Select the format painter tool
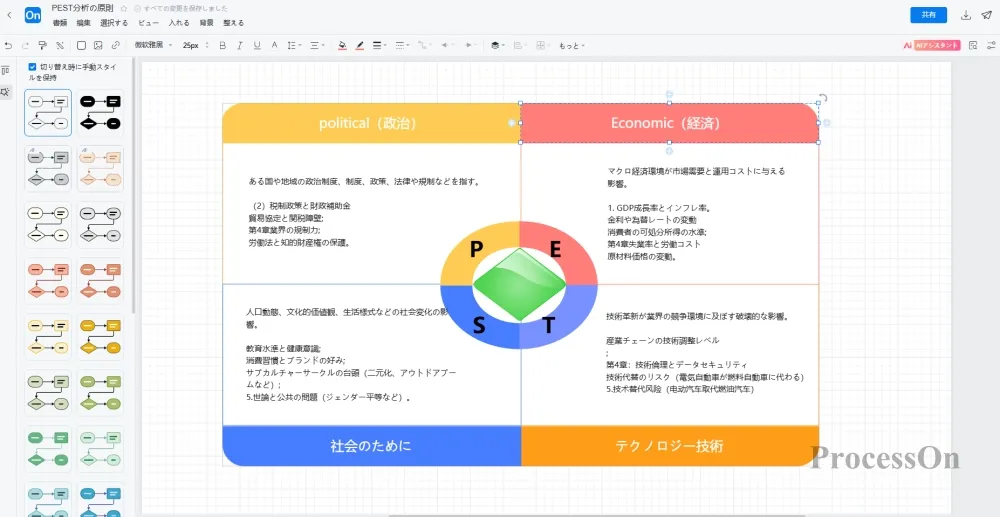Viewport: 1000px width, 517px height. (42, 45)
